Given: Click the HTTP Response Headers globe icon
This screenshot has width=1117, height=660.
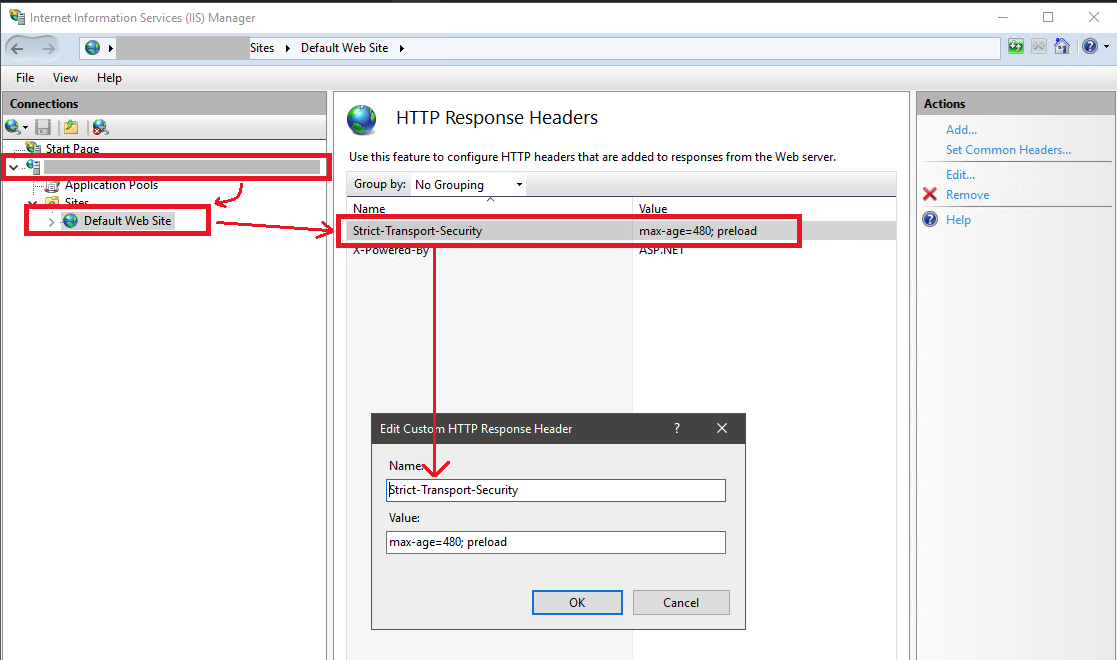Looking at the screenshot, I should (362, 120).
